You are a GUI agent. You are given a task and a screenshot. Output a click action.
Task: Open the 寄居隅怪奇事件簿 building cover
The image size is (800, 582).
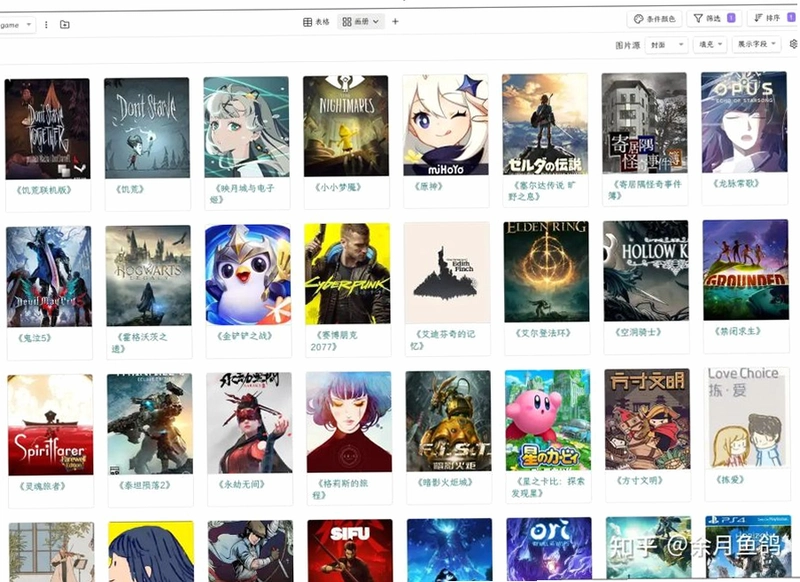(x=644, y=123)
